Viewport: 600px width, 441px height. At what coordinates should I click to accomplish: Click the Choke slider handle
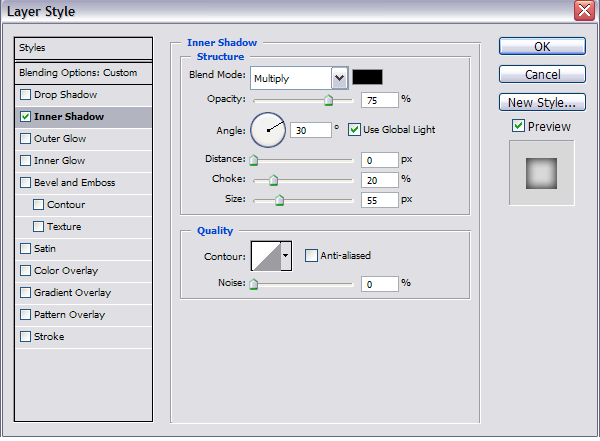click(273, 180)
